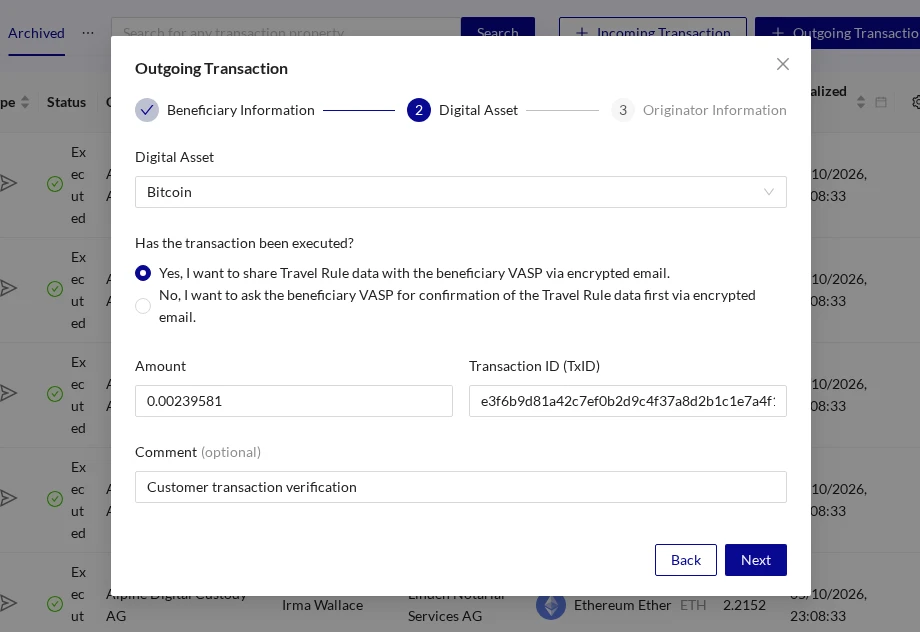Click the second row outgoing arrow icon
The image size is (920, 632).
[x=8, y=288]
